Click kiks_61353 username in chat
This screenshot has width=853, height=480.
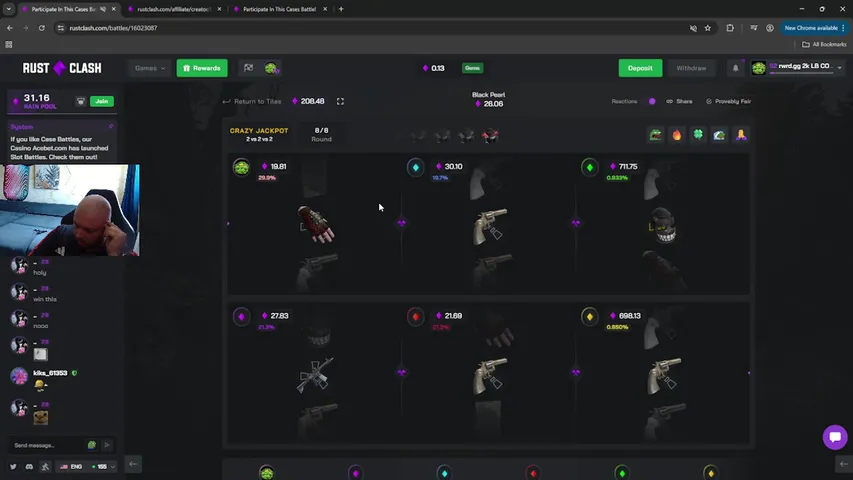click(x=50, y=373)
